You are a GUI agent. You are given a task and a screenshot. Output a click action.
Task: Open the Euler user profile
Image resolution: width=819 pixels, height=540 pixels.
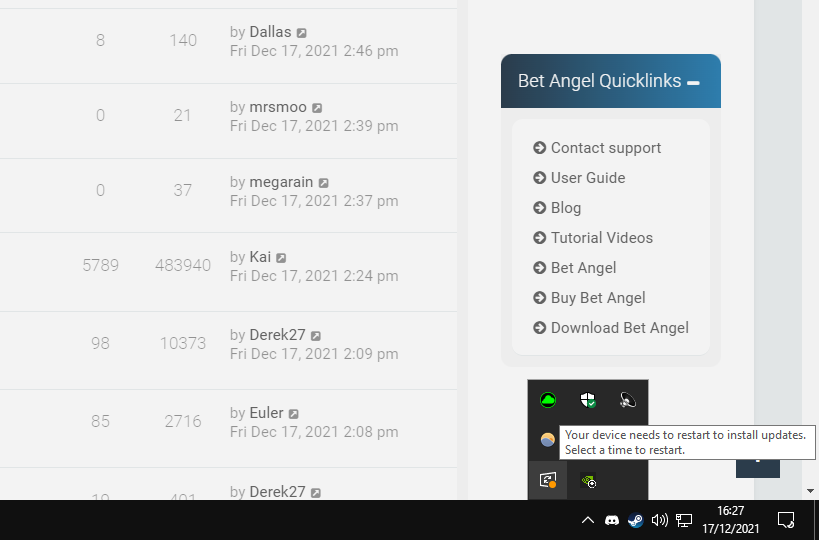pyautogui.click(x=266, y=413)
